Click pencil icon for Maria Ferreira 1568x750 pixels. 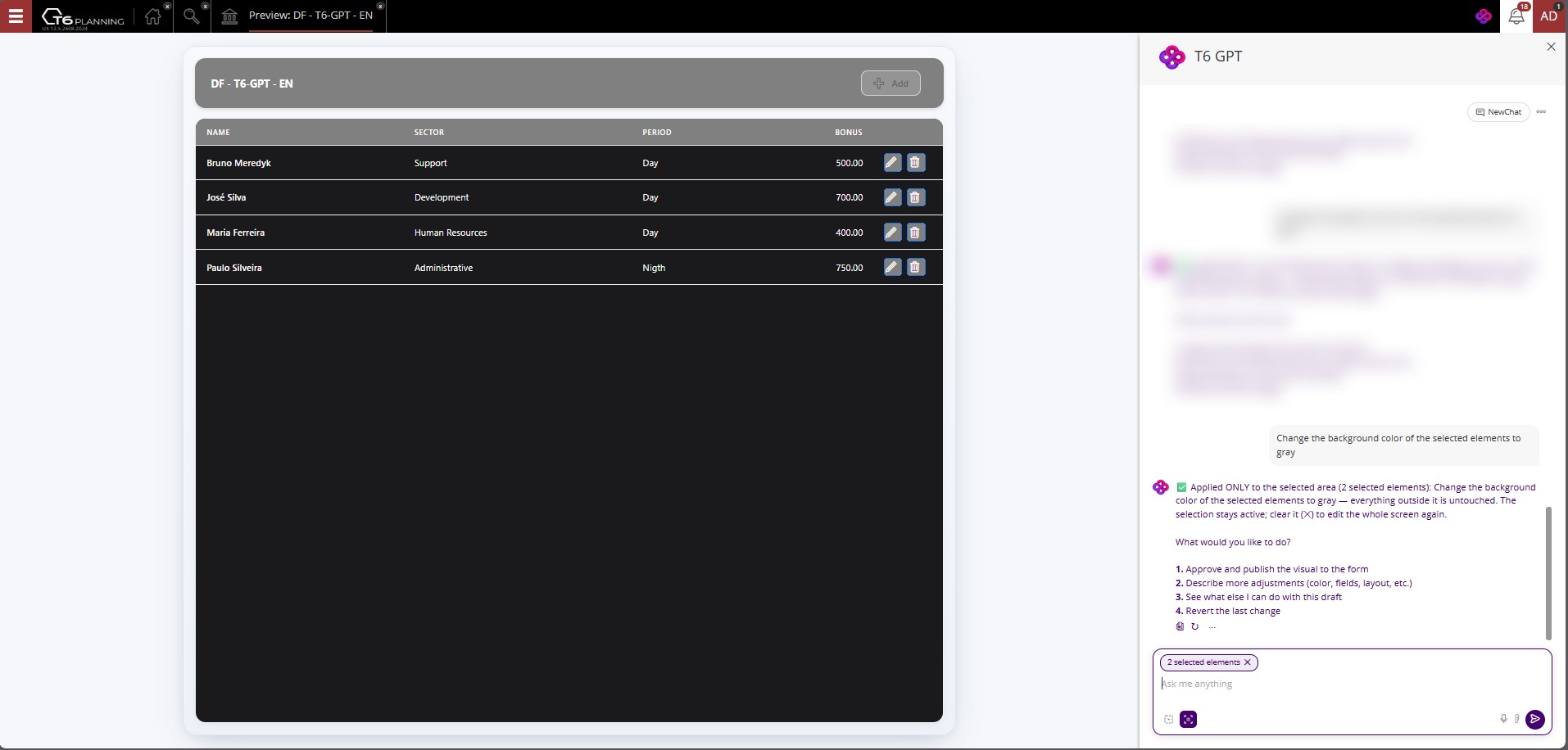pos(892,233)
